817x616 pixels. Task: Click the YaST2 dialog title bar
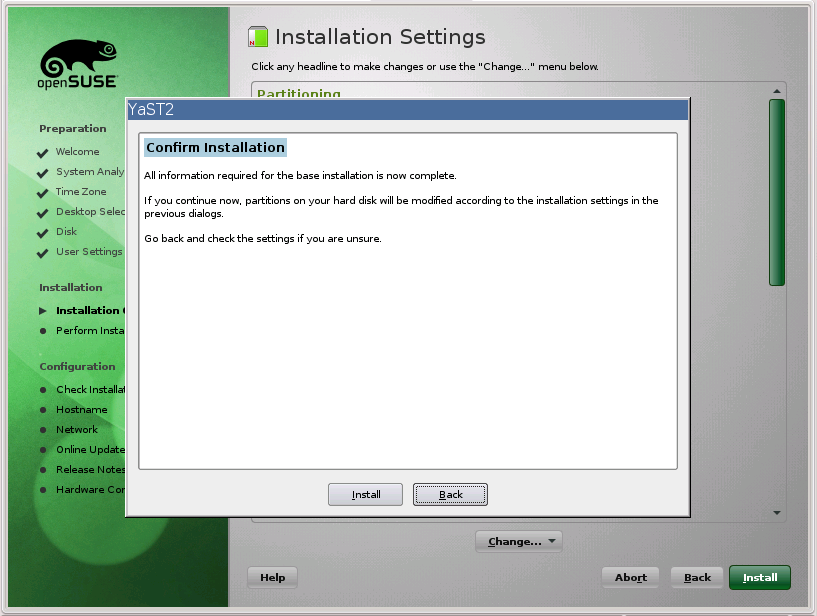[x=407, y=109]
